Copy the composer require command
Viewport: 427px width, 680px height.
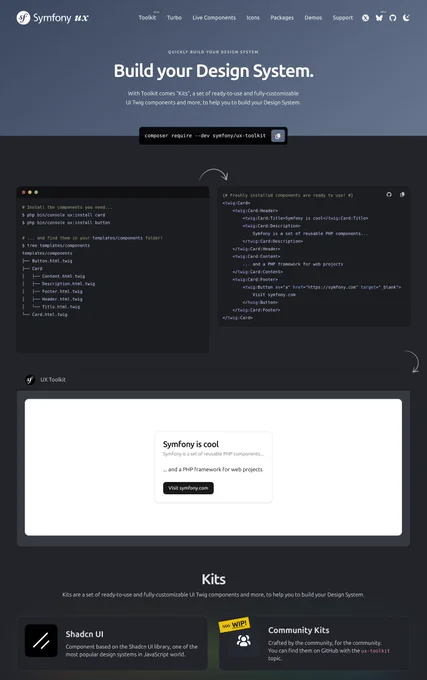[278, 136]
